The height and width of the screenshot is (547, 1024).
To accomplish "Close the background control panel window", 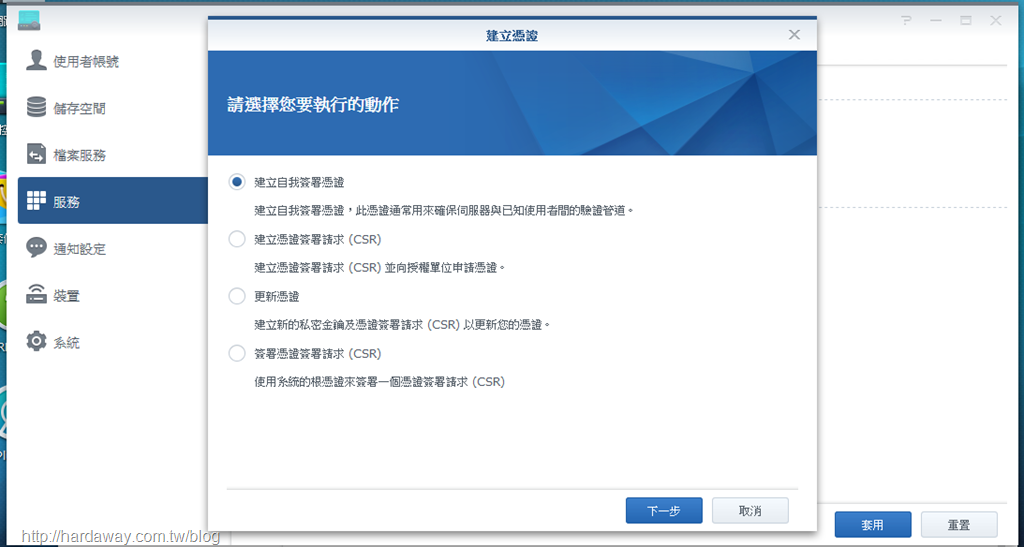I will pos(996,21).
